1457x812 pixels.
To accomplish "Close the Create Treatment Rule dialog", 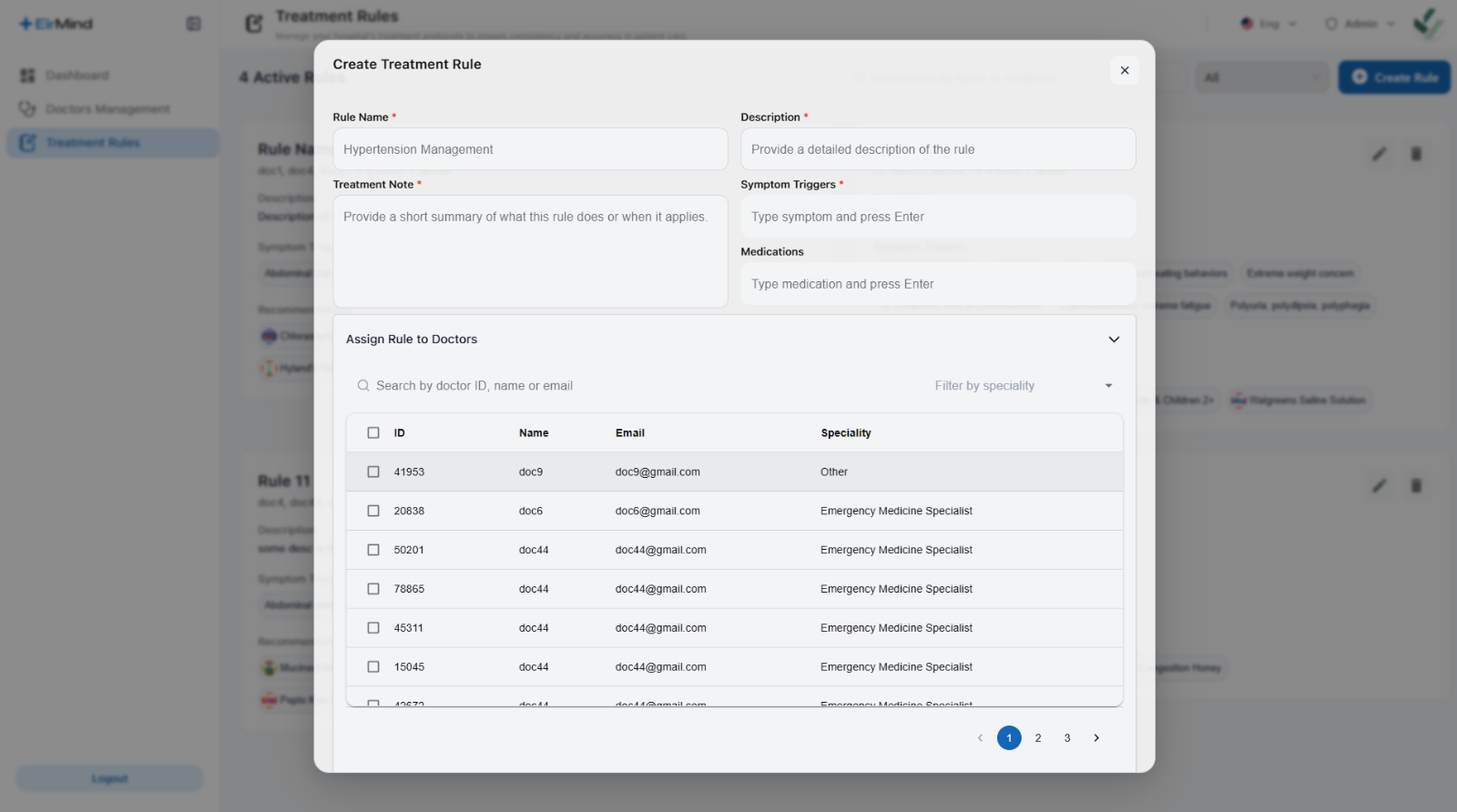I will point(1125,70).
